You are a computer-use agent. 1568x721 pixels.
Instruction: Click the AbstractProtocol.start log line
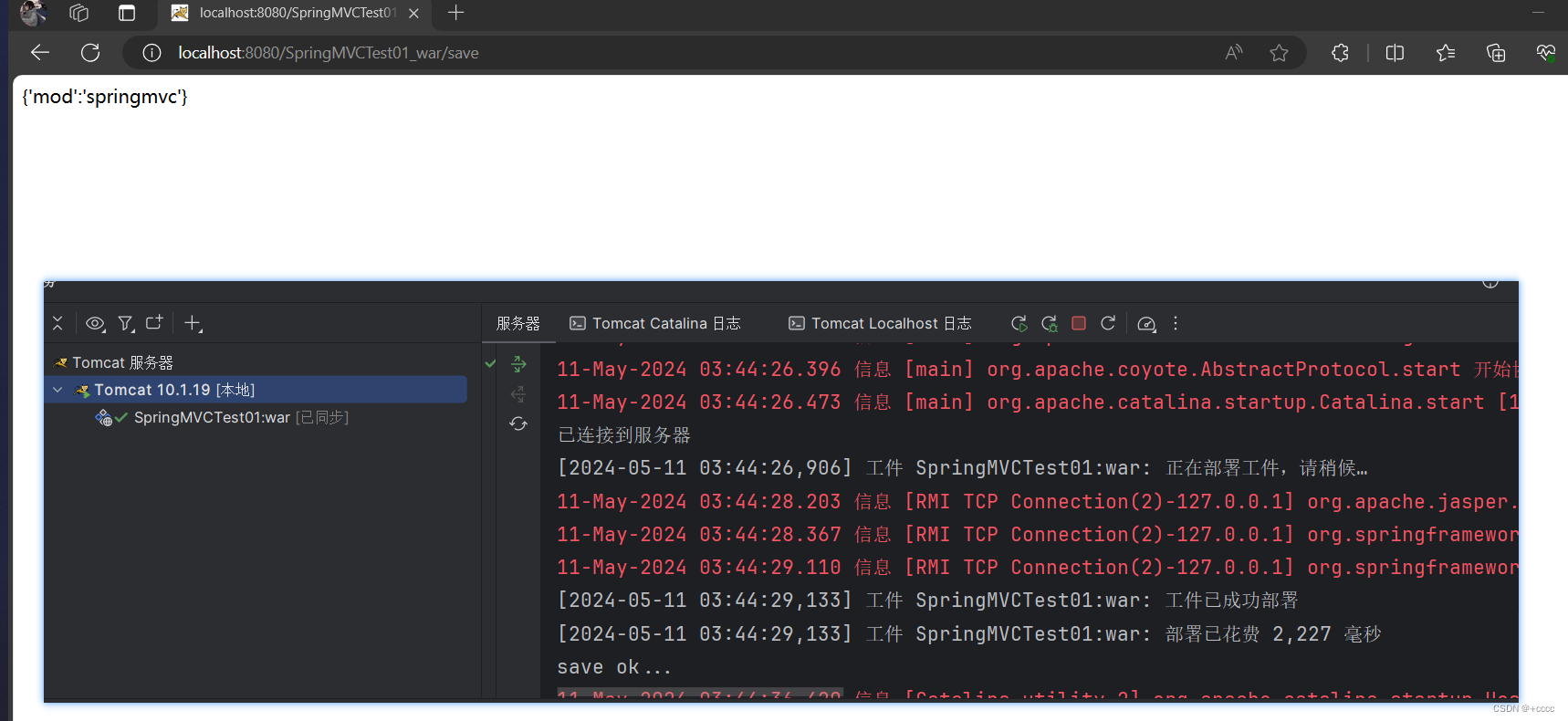(1038, 370)
